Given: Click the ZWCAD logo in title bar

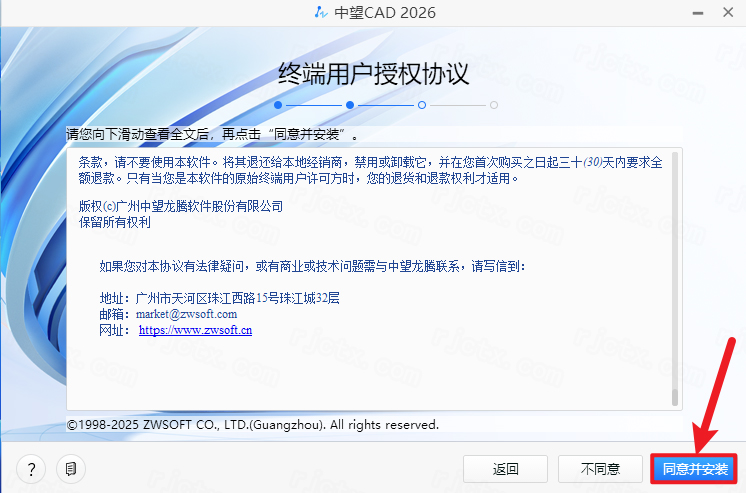Looking at the screenshot, I should (318, 13).
